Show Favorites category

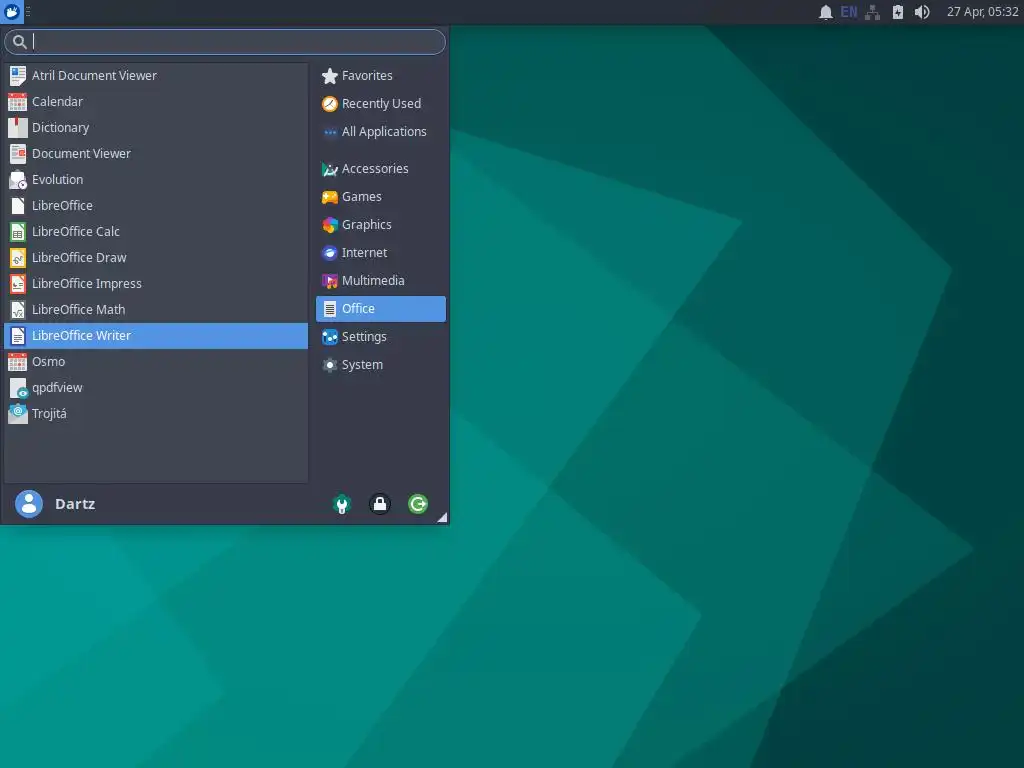381,76
